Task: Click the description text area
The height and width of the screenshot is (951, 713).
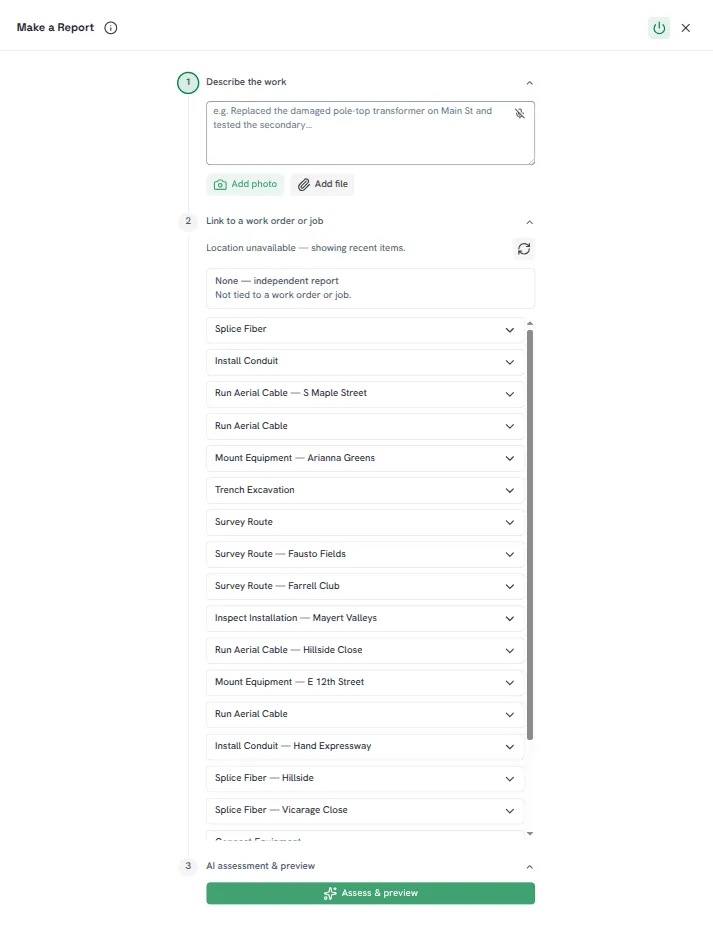Action: [370, 133]
